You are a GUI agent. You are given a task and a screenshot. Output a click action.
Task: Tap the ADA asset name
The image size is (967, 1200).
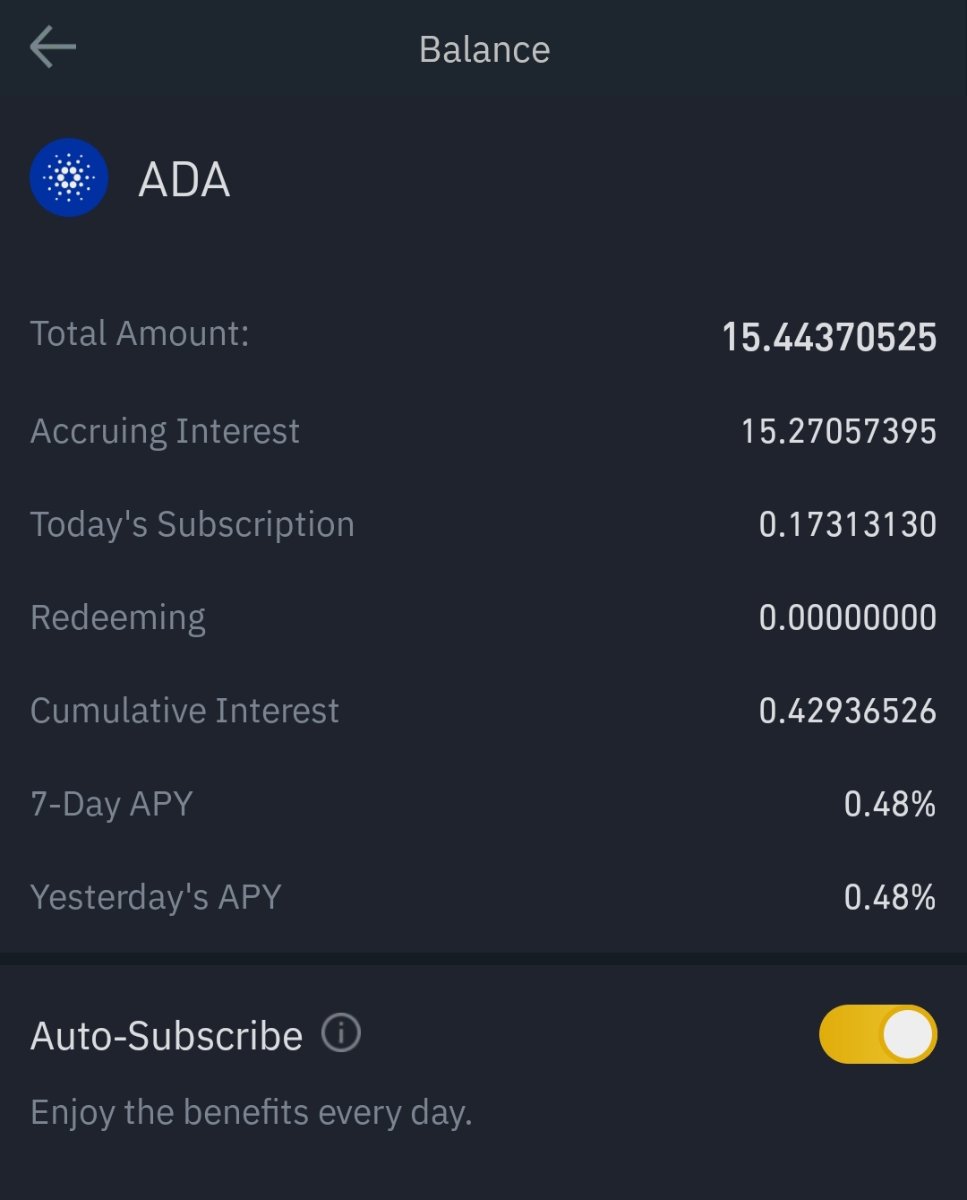(x=184, y=180)
